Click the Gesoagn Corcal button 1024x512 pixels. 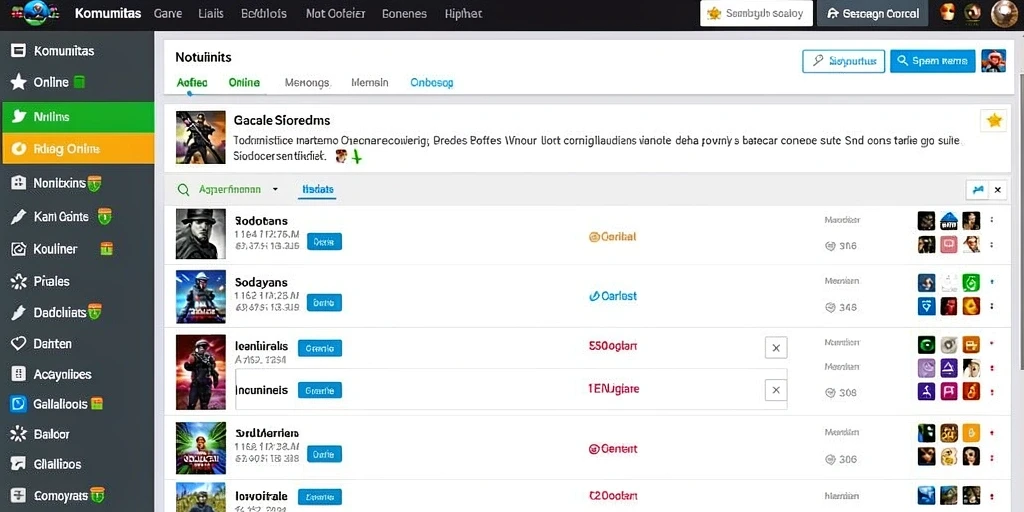[874, 13]
